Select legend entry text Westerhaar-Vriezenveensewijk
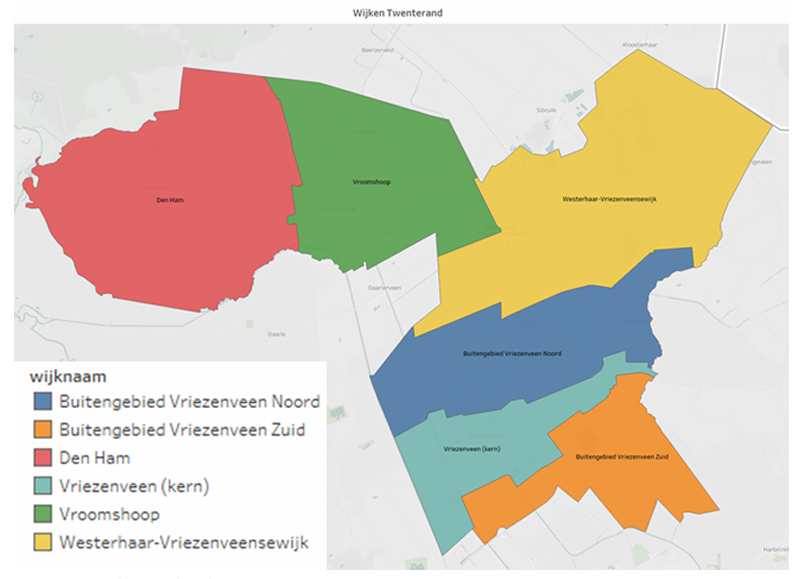This screenshot has width=803, height=579. pyautogui.click(x=184, y=542)
